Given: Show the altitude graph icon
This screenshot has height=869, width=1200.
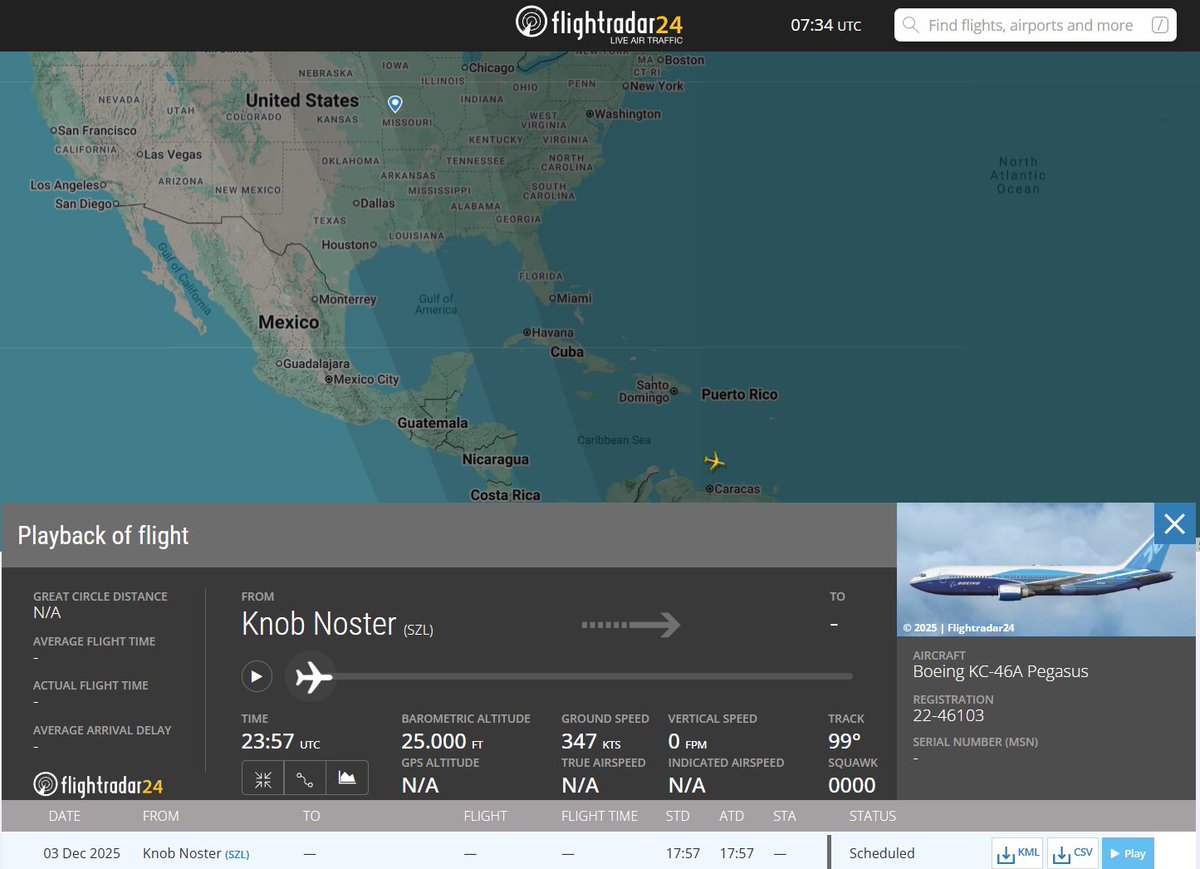Looking at the screenshot, I should tap(347, 777).
